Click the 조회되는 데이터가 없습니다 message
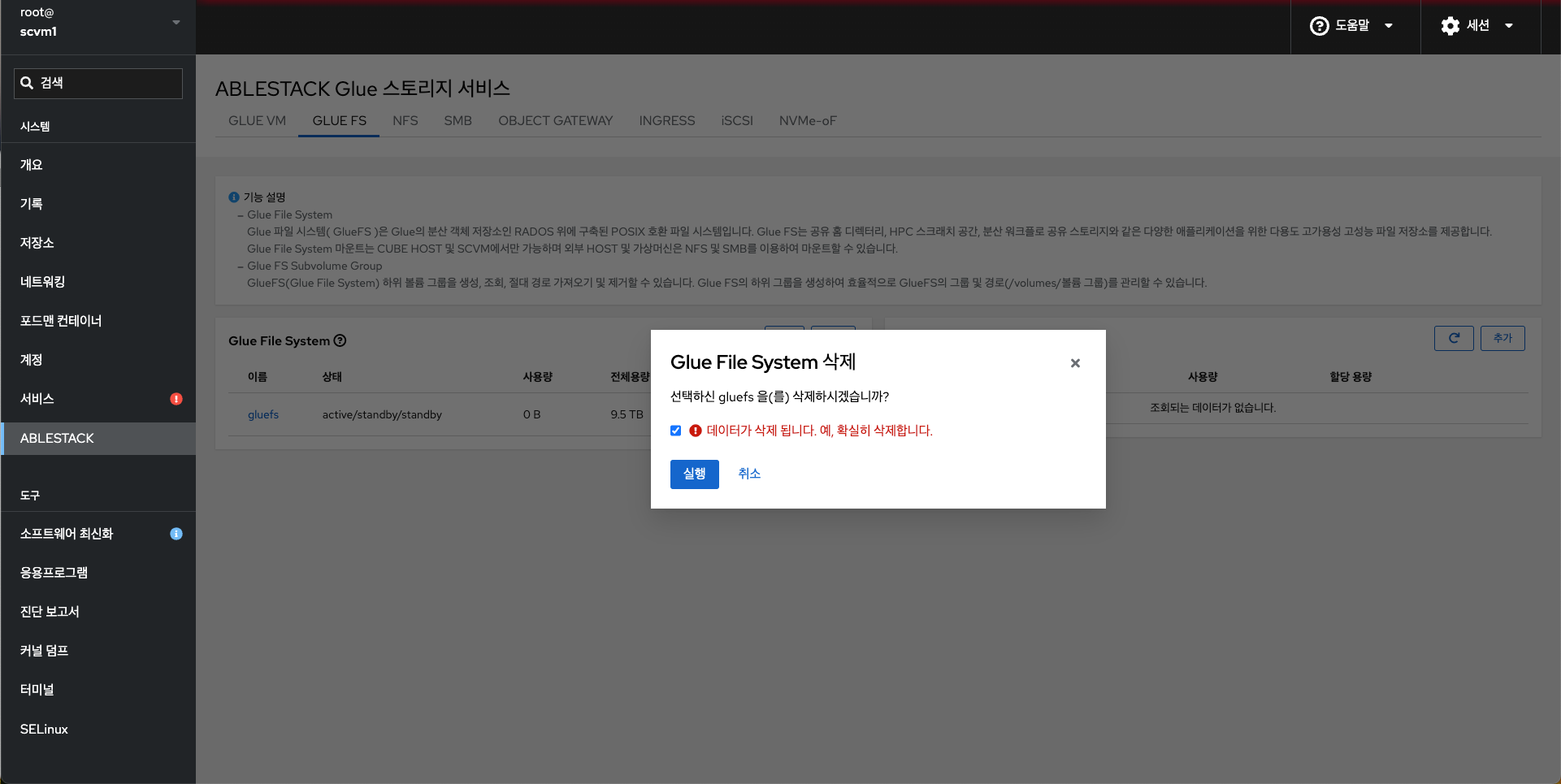Screen dimensions: 1561x784 pos(1212,408)
